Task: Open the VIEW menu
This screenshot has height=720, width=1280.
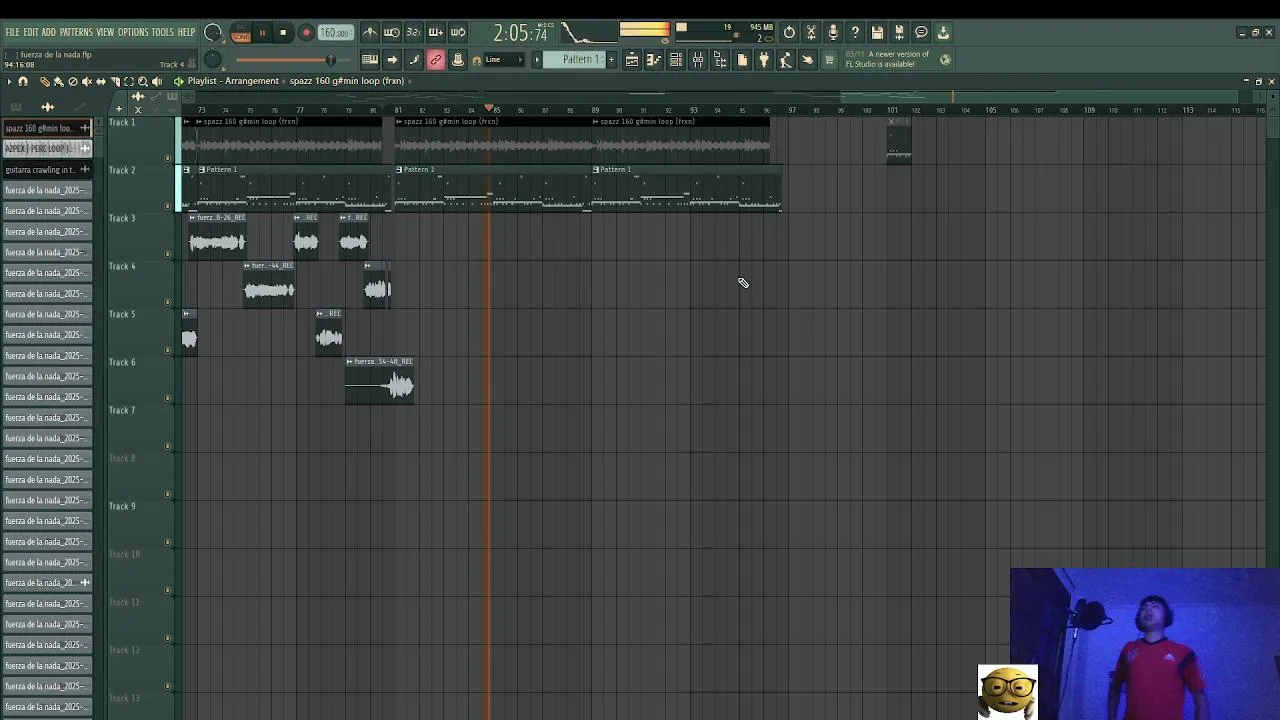Action: click(105, 32)
